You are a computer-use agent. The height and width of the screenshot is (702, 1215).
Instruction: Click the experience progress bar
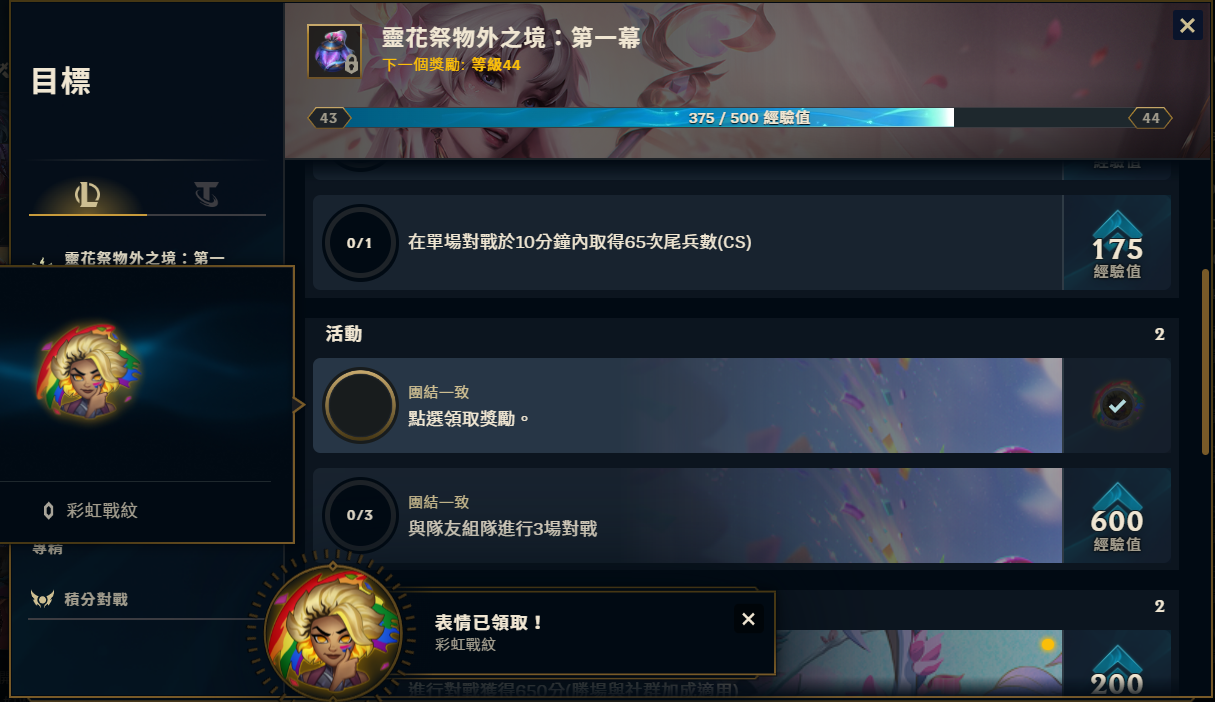click(740, 118)
